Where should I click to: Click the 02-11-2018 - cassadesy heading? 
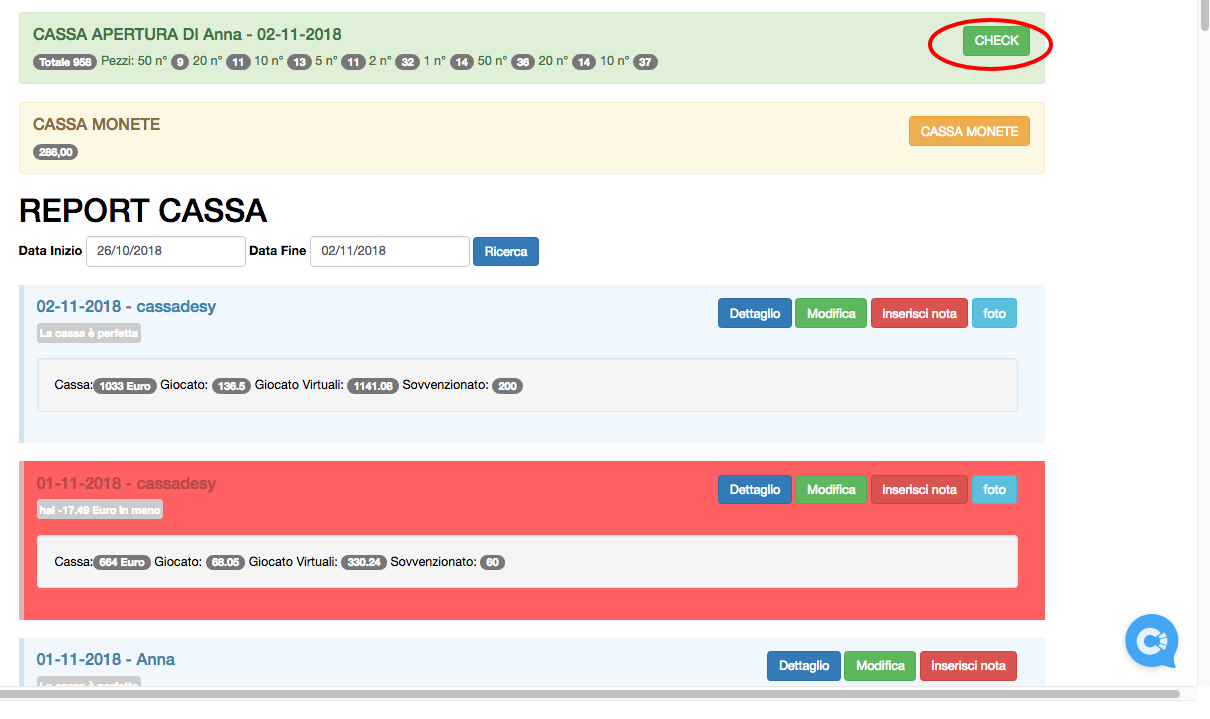[x=126, y=307]
